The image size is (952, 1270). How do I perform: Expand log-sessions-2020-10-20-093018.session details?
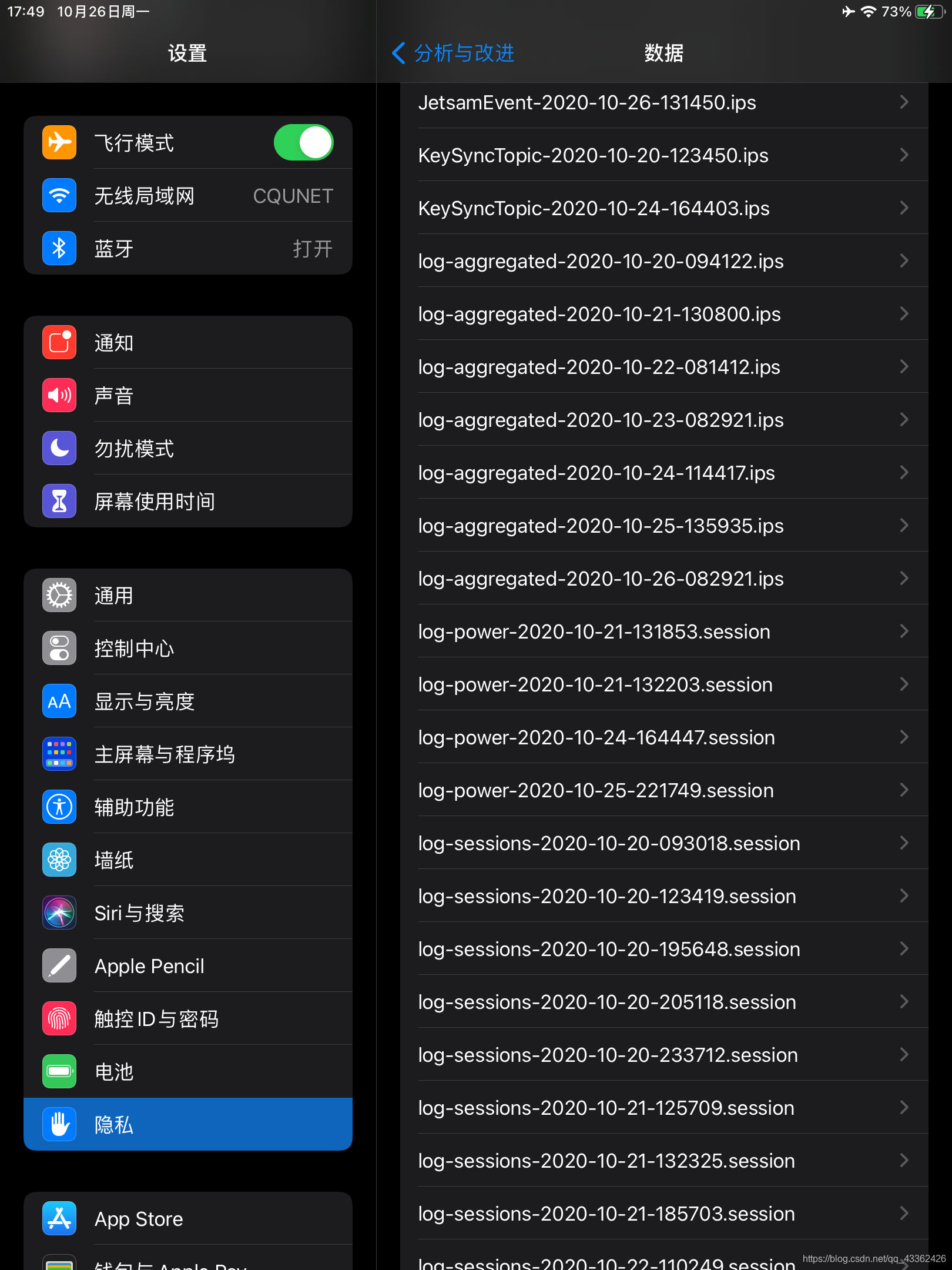click(x=903, y=843)
